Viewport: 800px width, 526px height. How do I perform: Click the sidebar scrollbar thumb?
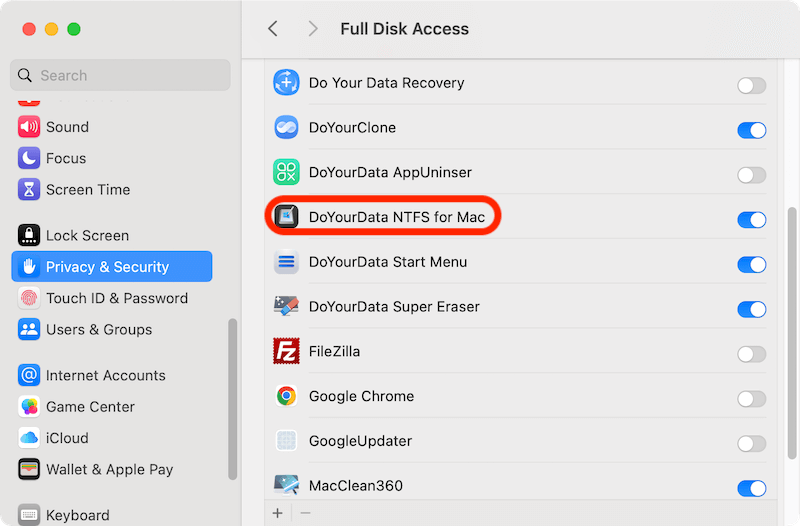[x=233, y=399]
